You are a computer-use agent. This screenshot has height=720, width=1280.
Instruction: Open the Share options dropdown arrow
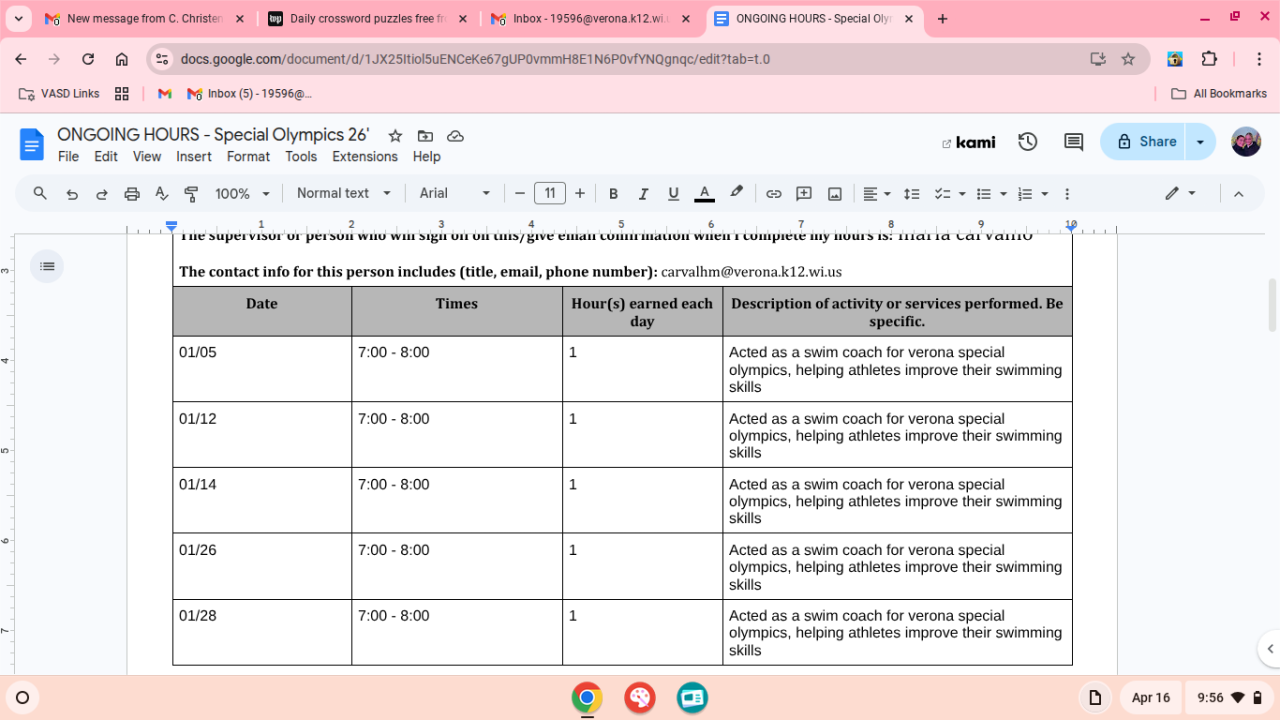coord(1200,142)
